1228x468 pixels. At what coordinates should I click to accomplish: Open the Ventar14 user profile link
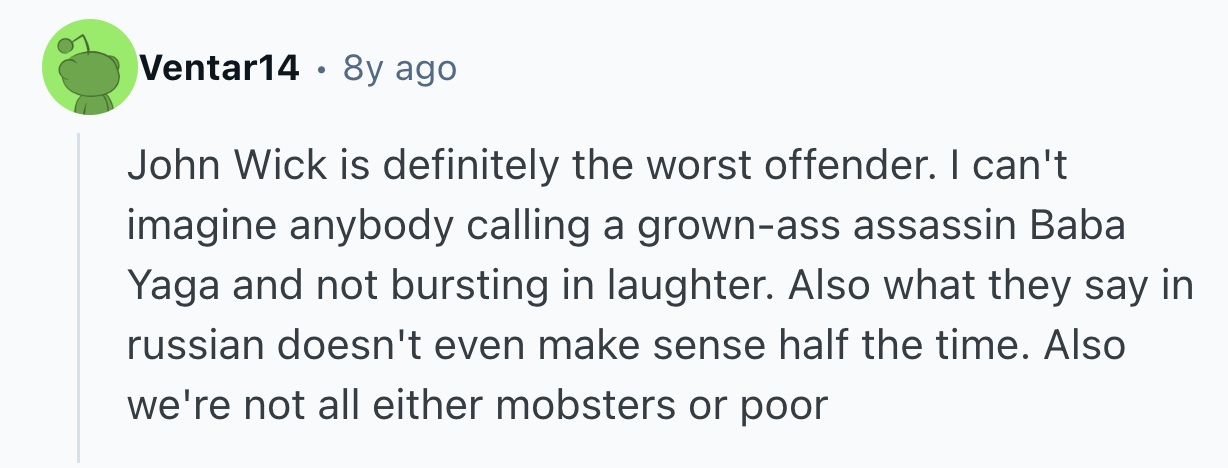(x=220, y=68)
